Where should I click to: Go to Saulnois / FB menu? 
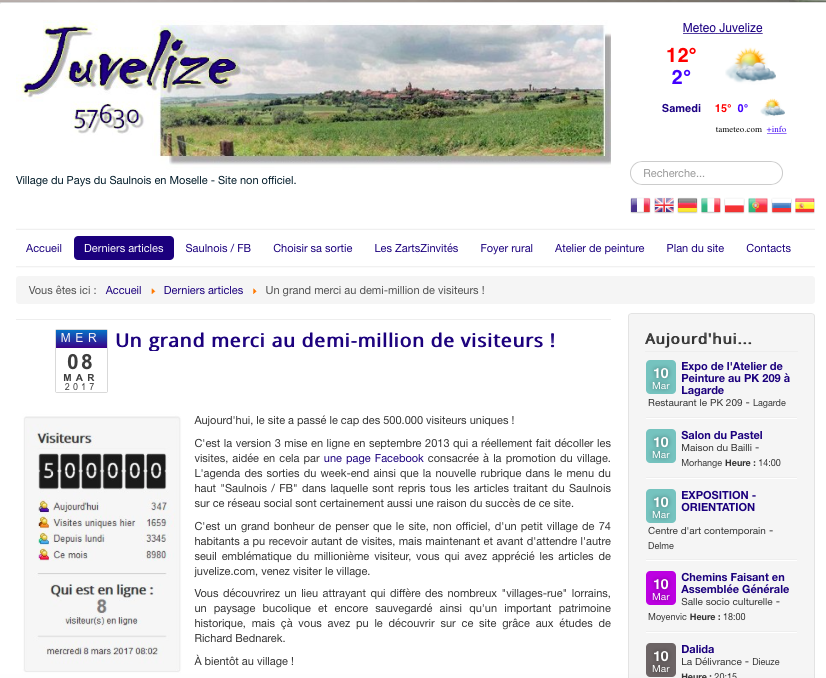pyautogui.click(x=218, y=248)
